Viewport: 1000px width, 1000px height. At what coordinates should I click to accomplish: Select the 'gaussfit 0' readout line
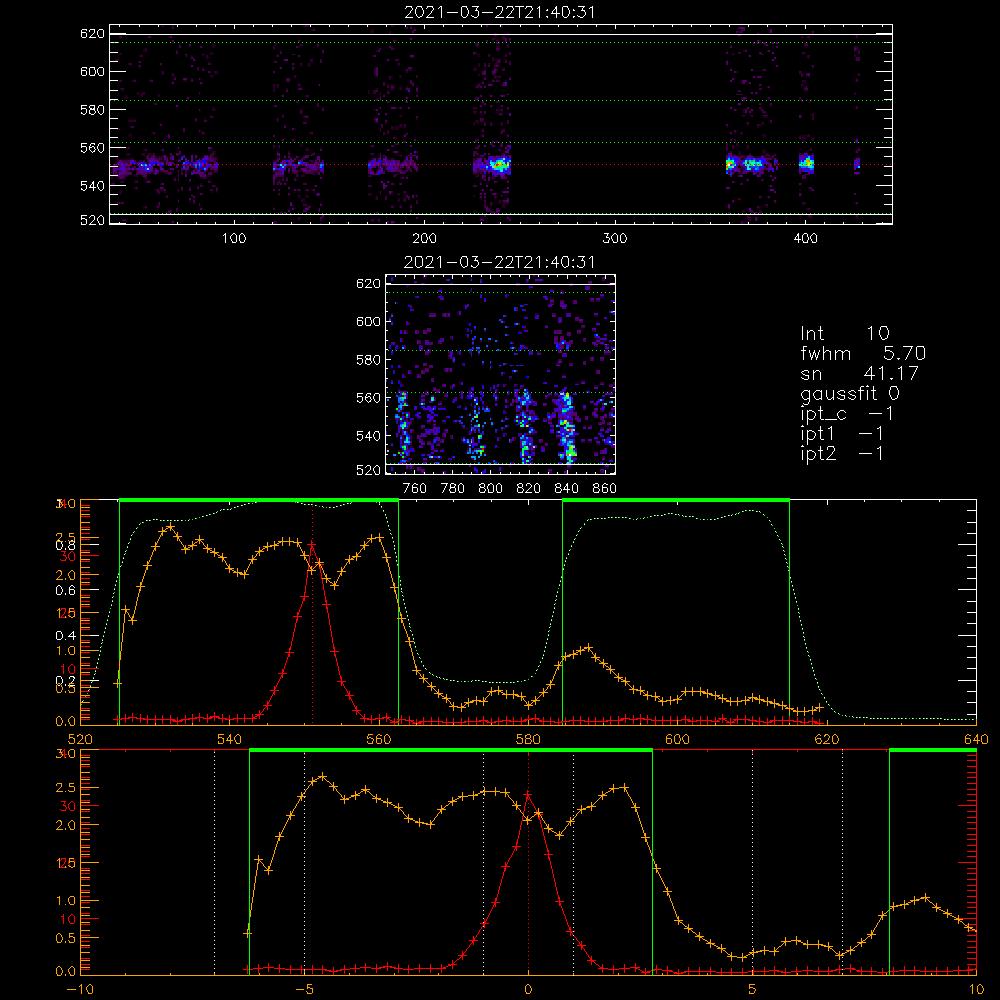click(849, 393)
